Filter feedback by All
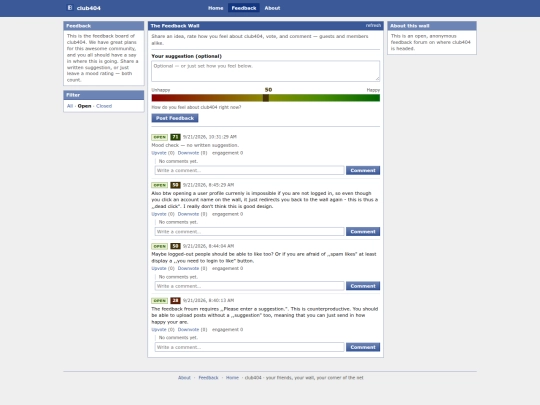Image resolution: width=540 pixels, height=405 pixels. point(70,106)
